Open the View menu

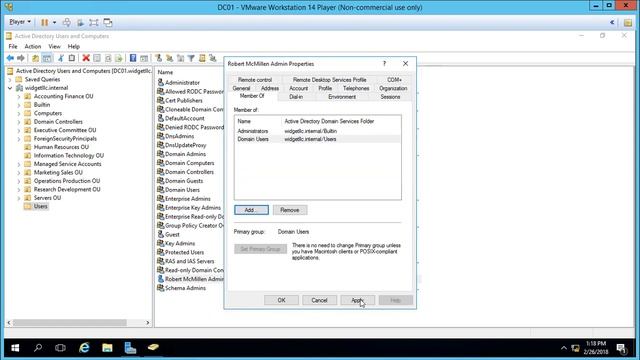[x=54, y=47]
